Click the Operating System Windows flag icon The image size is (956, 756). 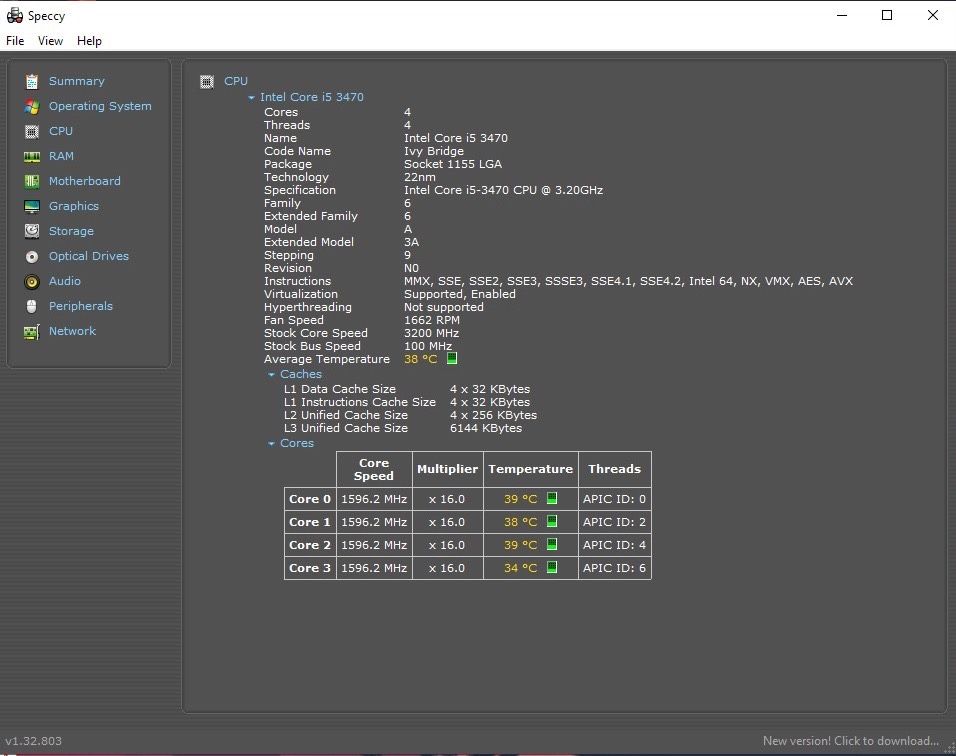pos(32,106)
